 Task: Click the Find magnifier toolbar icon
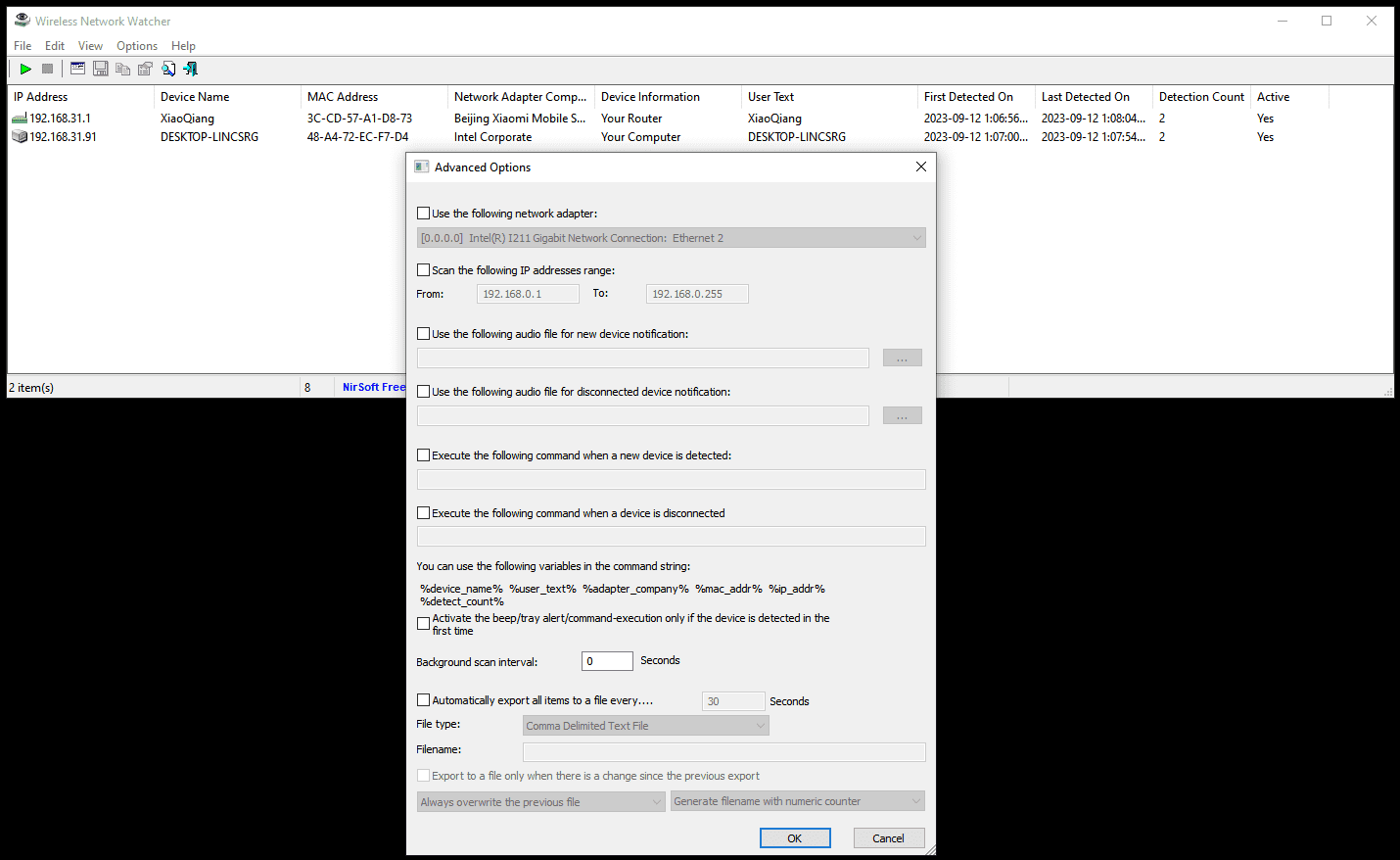coord(168,69)
